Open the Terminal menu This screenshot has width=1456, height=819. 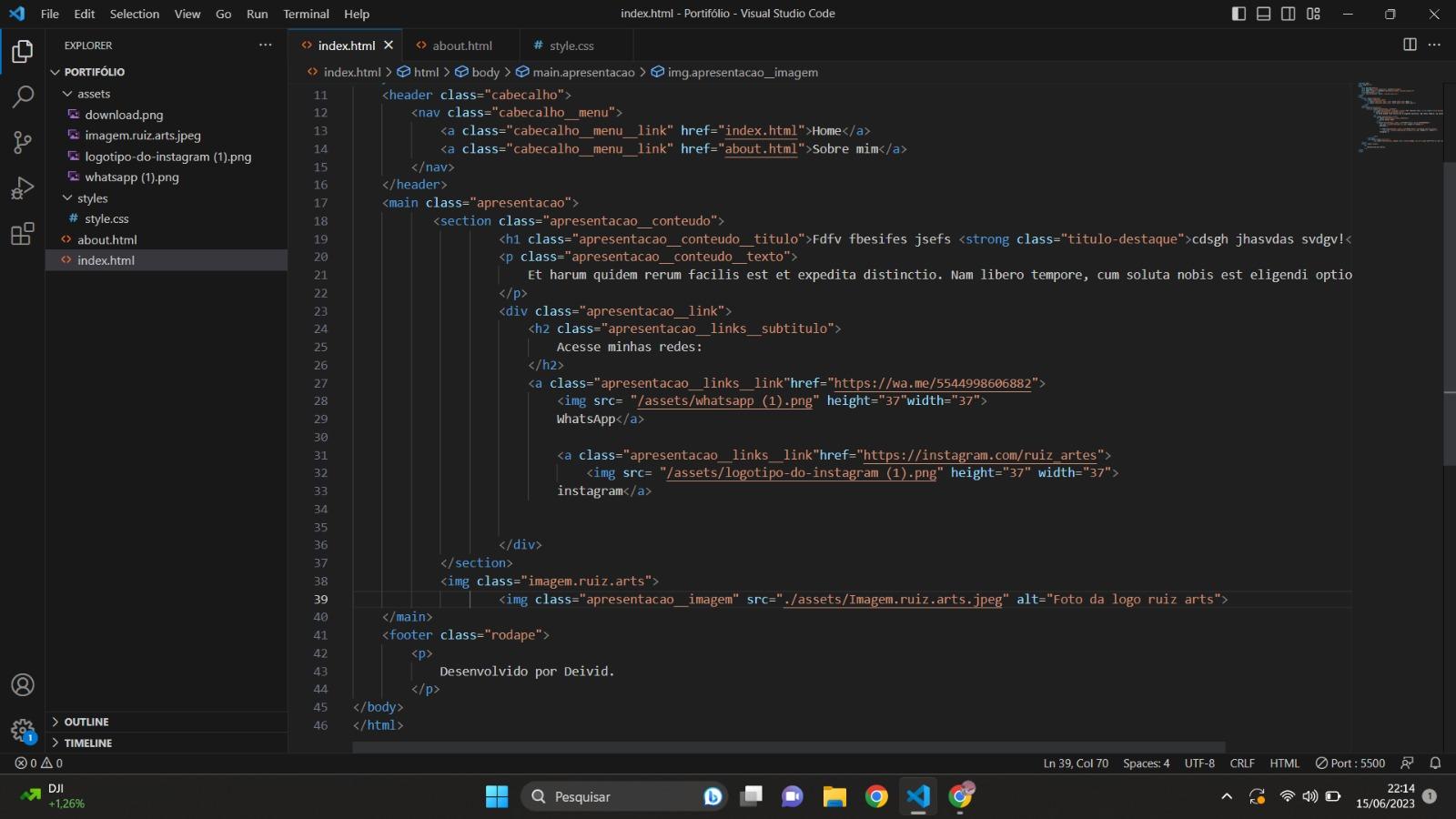[306, 14]
